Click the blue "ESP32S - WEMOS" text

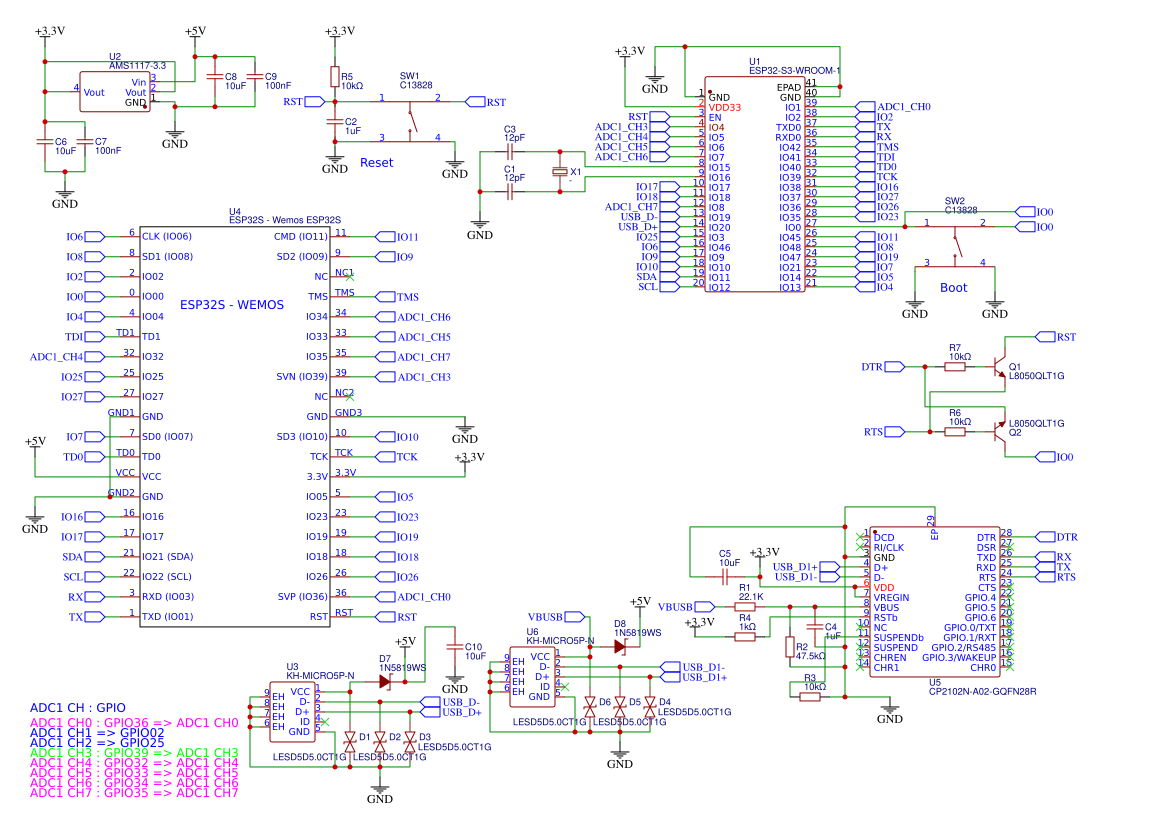click(x=231, y=305)
